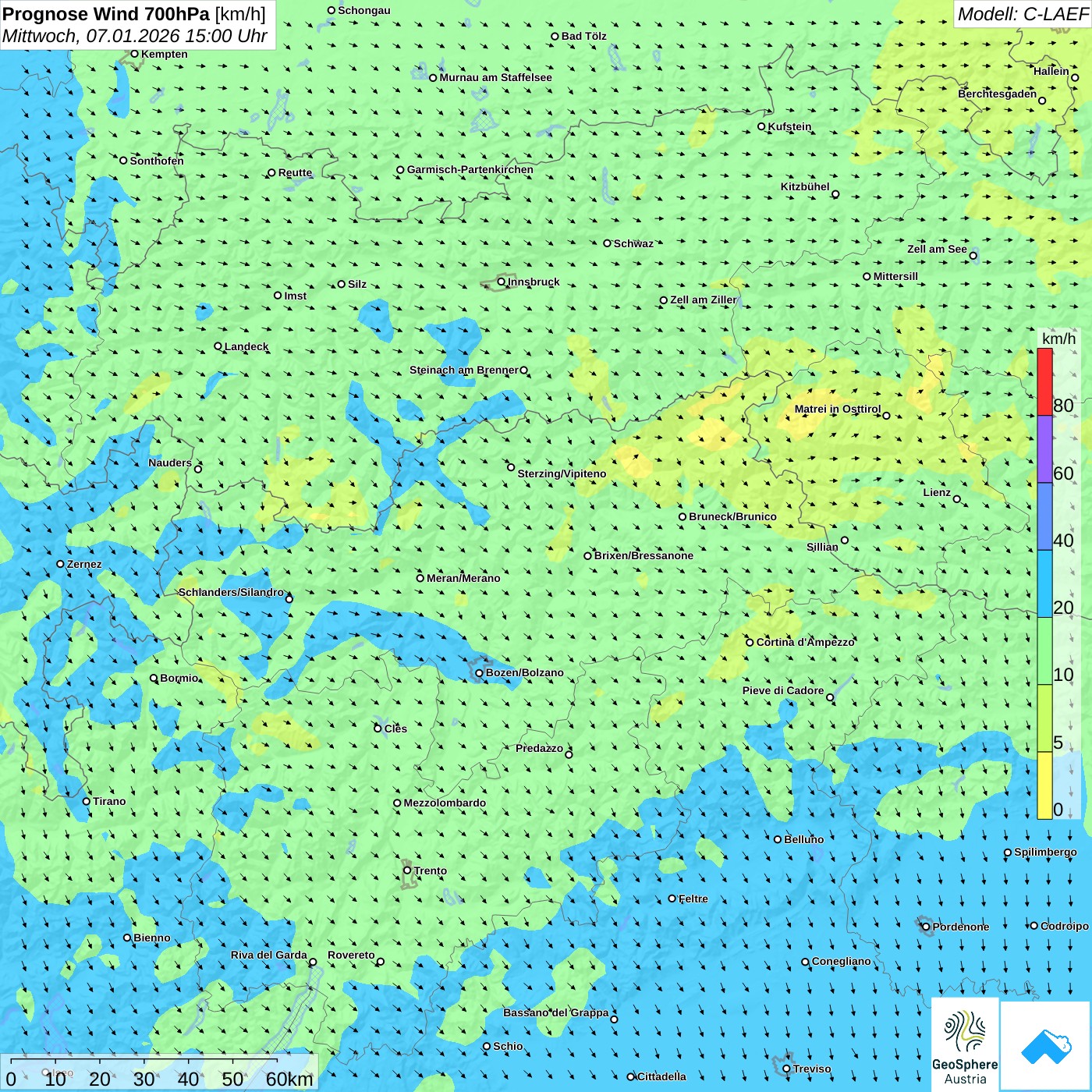Click the 'Bassano del Grappa' label
The image size is (1092, 1092).
click(556, 1012)
